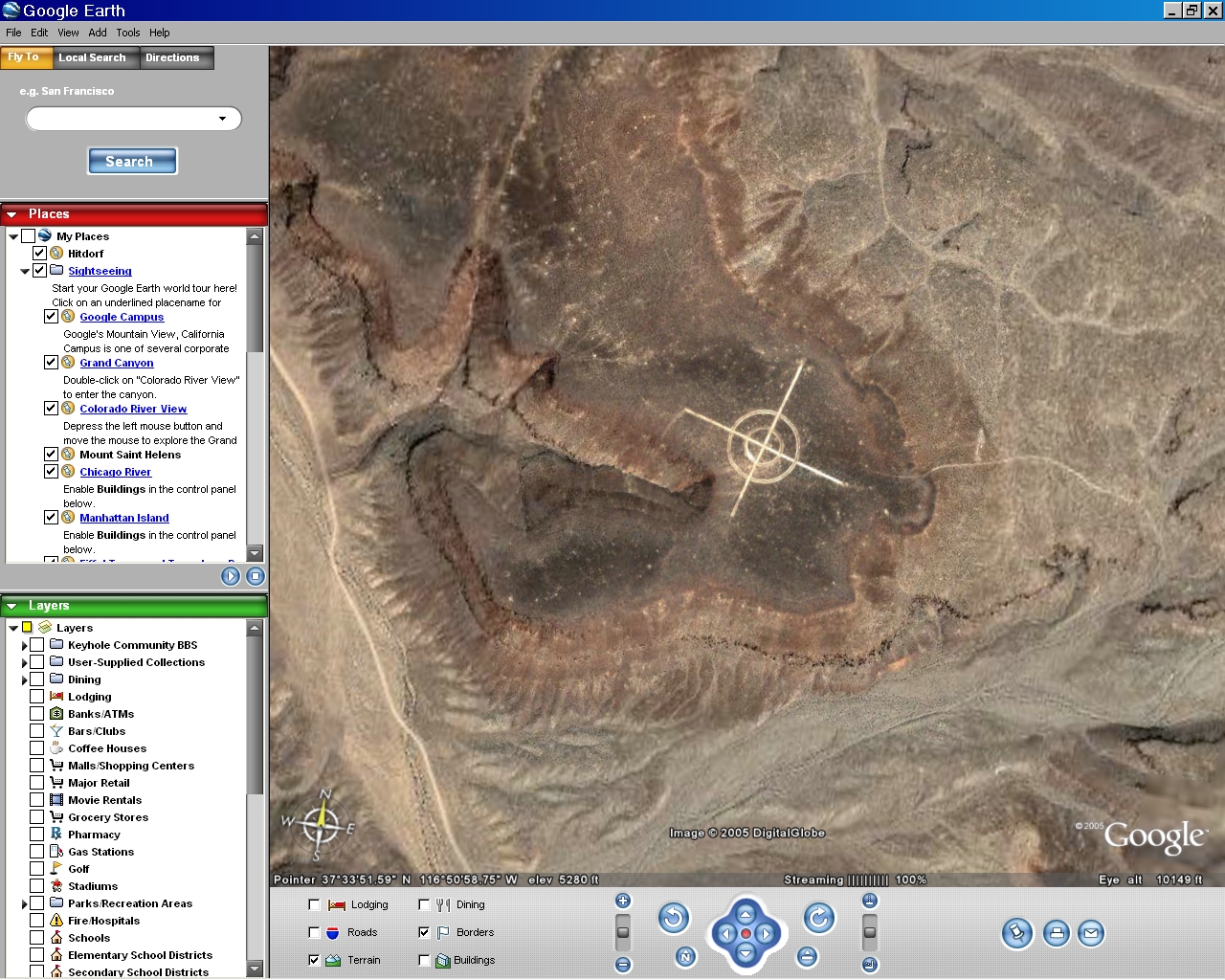Check the Schools layer checkbox
Viewport: 1225px width, 980px height.
(36, 938)
